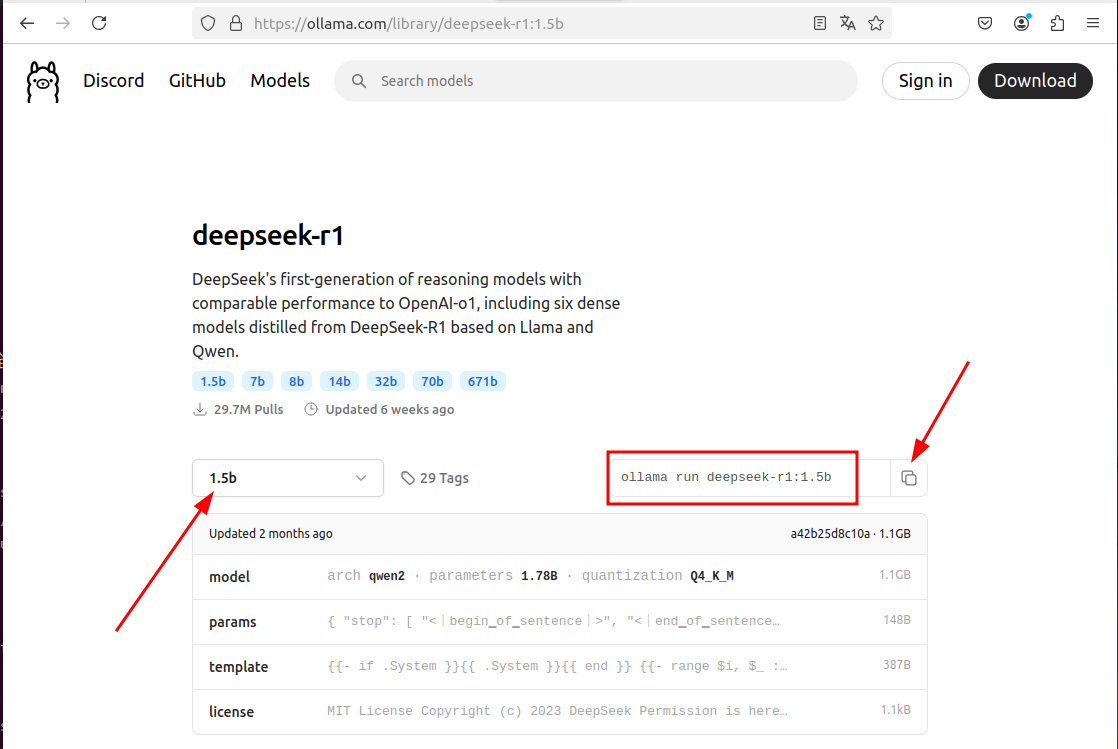Reload the page with refresh icon

click(x=99, y=24)
